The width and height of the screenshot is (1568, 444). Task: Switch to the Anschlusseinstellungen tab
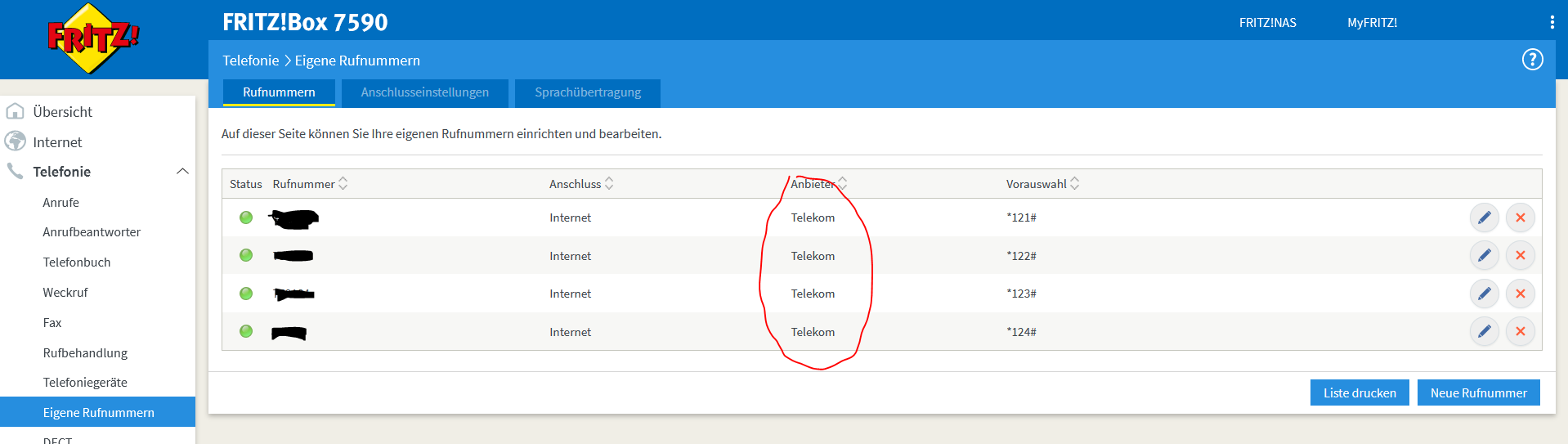click(425, 92)
